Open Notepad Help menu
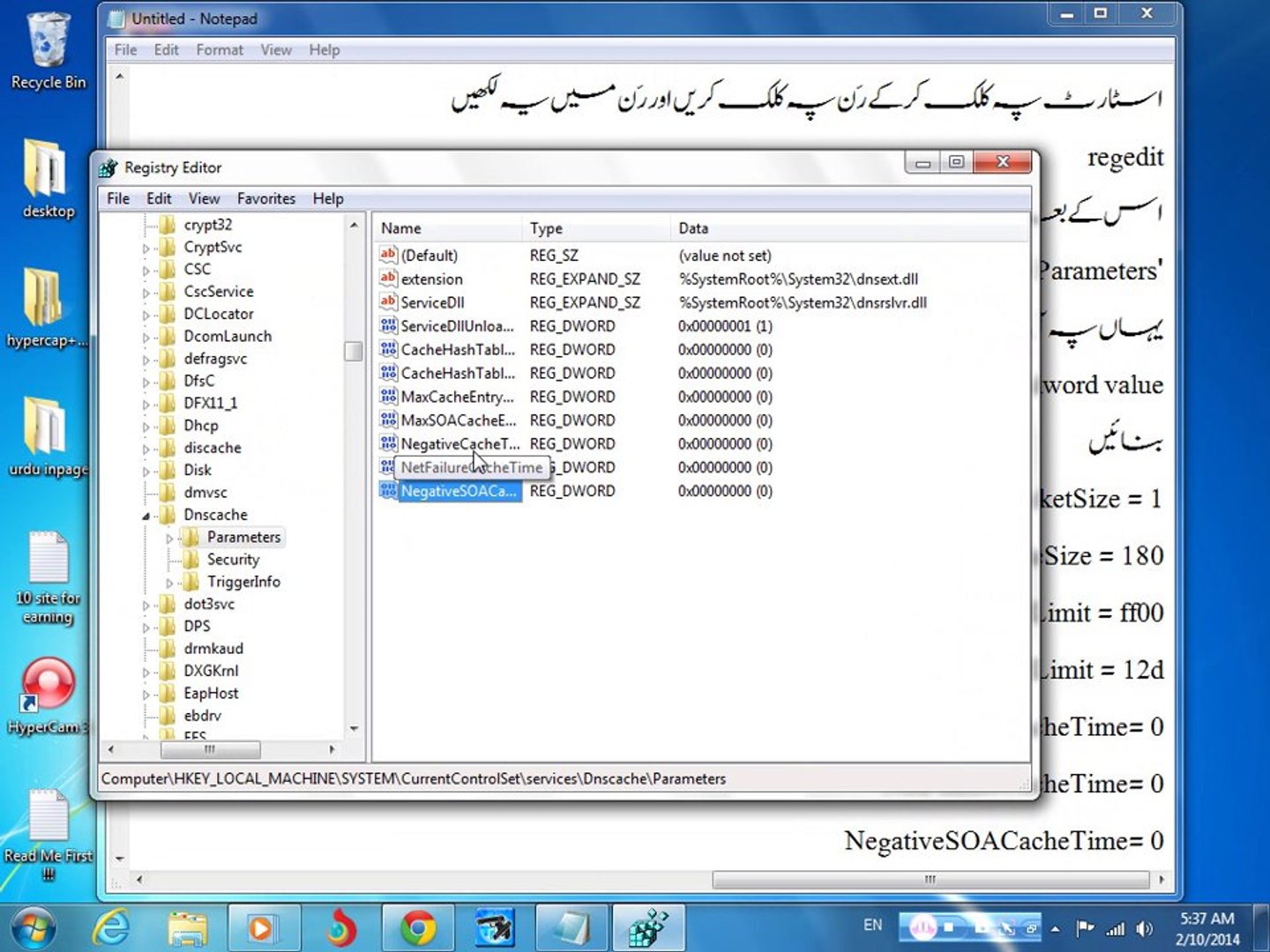Viewport: 1270px width, 952px height. 325,50
